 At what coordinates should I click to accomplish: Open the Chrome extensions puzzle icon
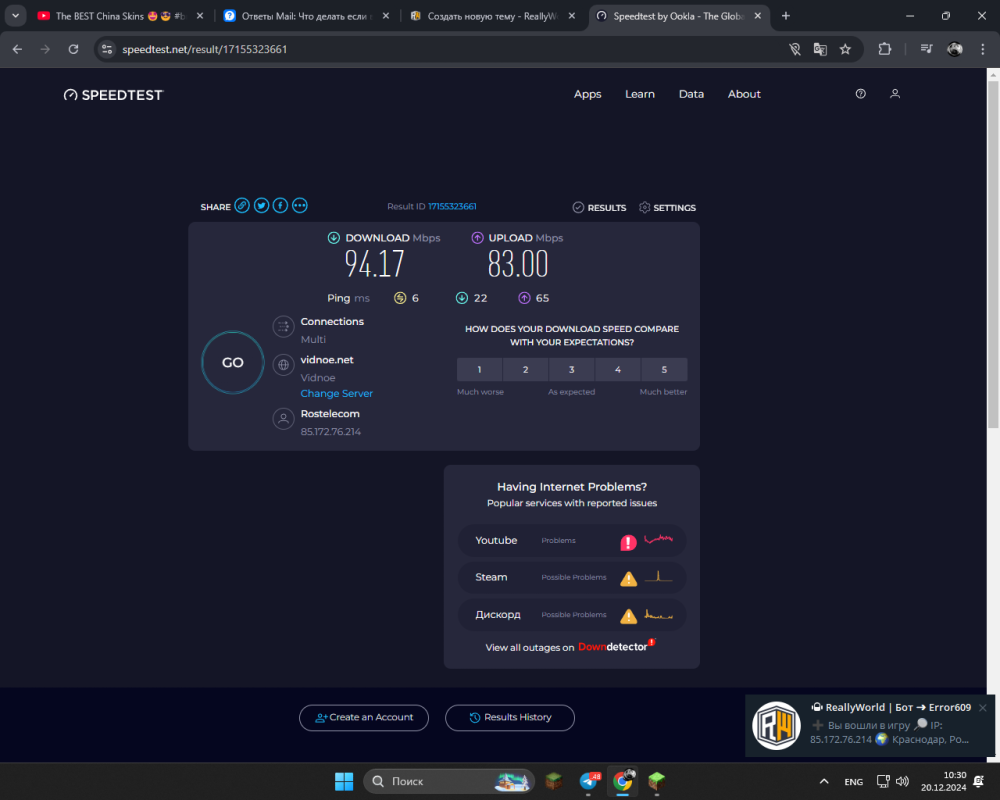point(885,49)
